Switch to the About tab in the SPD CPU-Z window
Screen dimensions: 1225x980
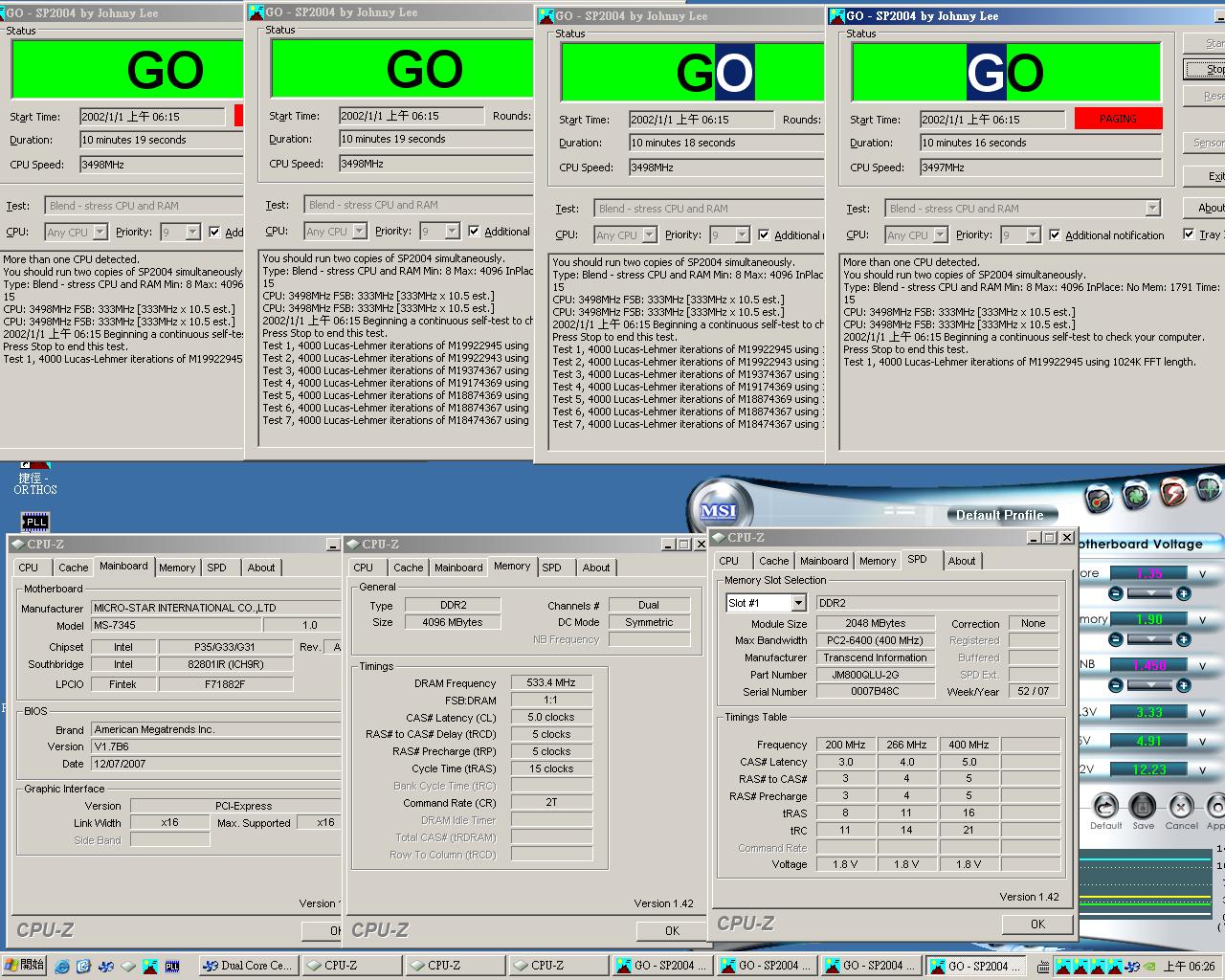click(x=962, y=561)
